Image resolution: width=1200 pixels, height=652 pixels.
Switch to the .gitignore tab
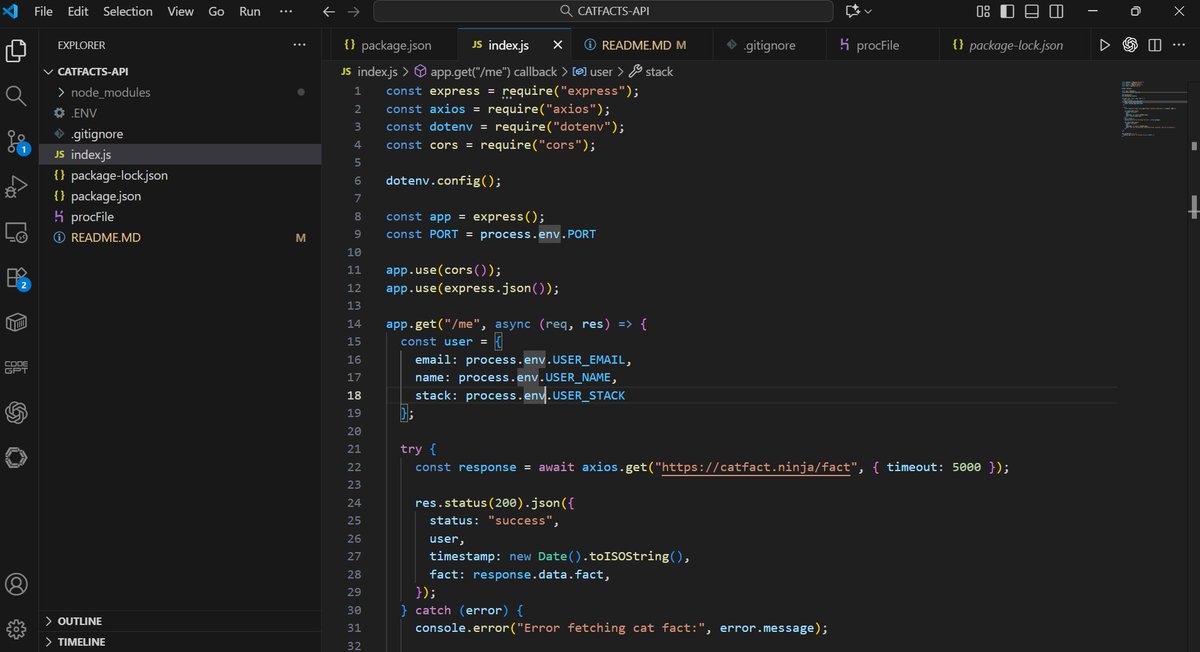770,45
